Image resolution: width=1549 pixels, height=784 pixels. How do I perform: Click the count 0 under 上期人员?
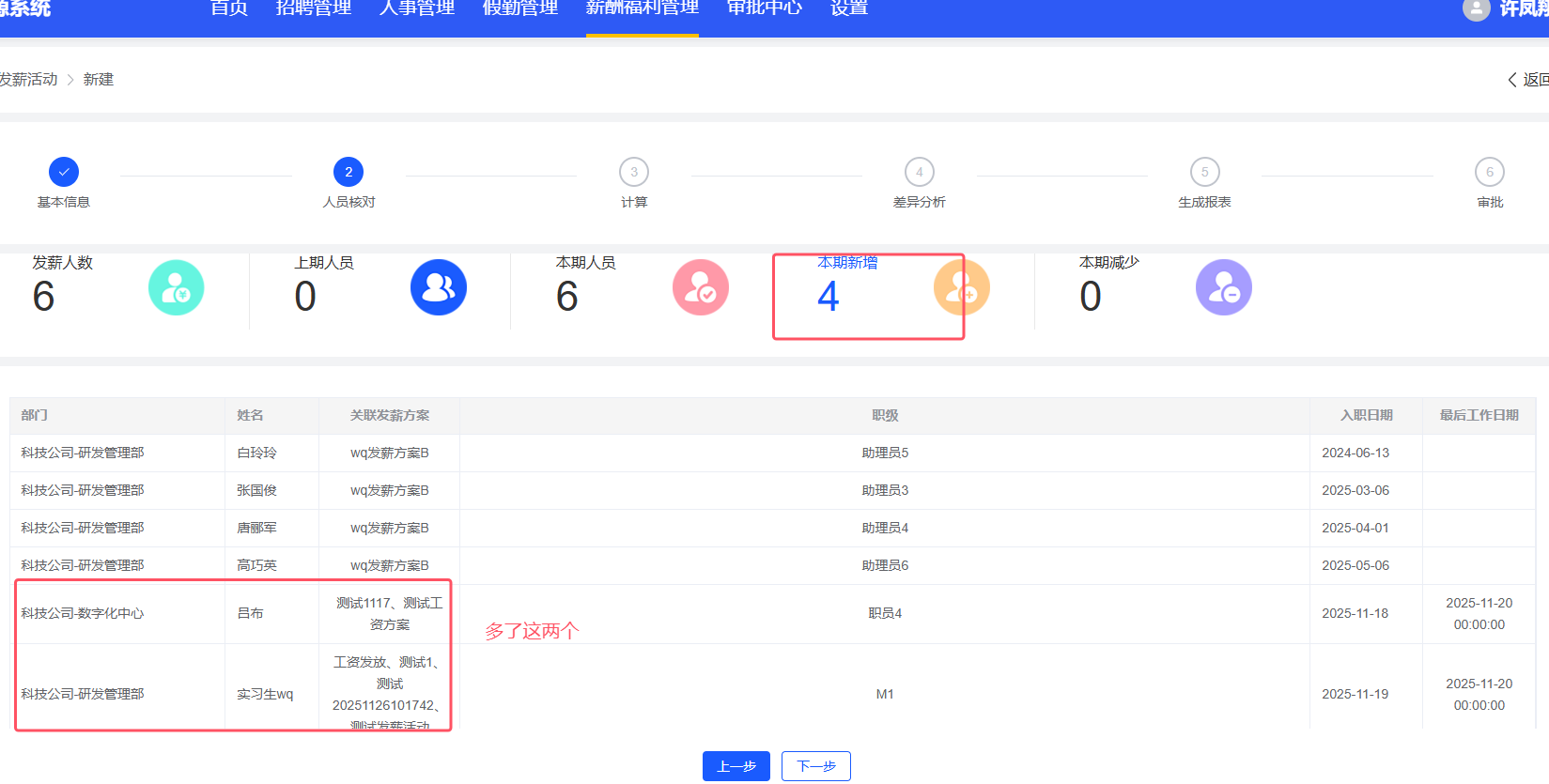305,297
